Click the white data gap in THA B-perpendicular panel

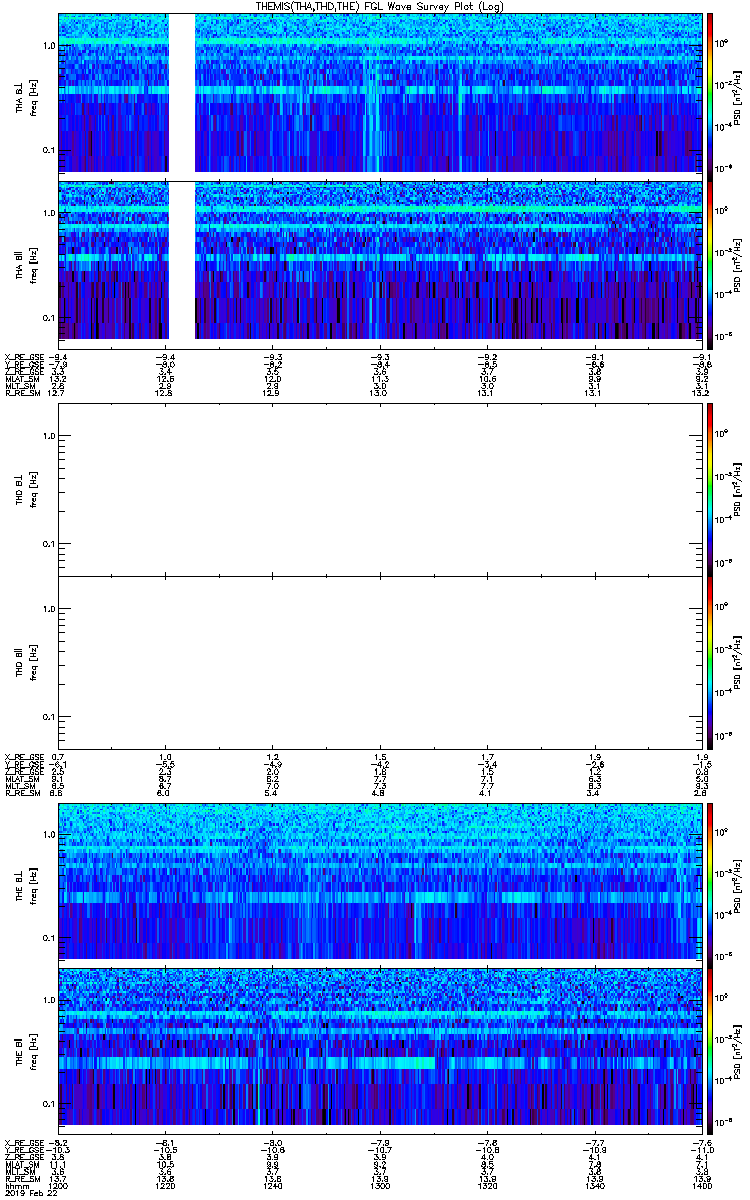pos(181,92)
